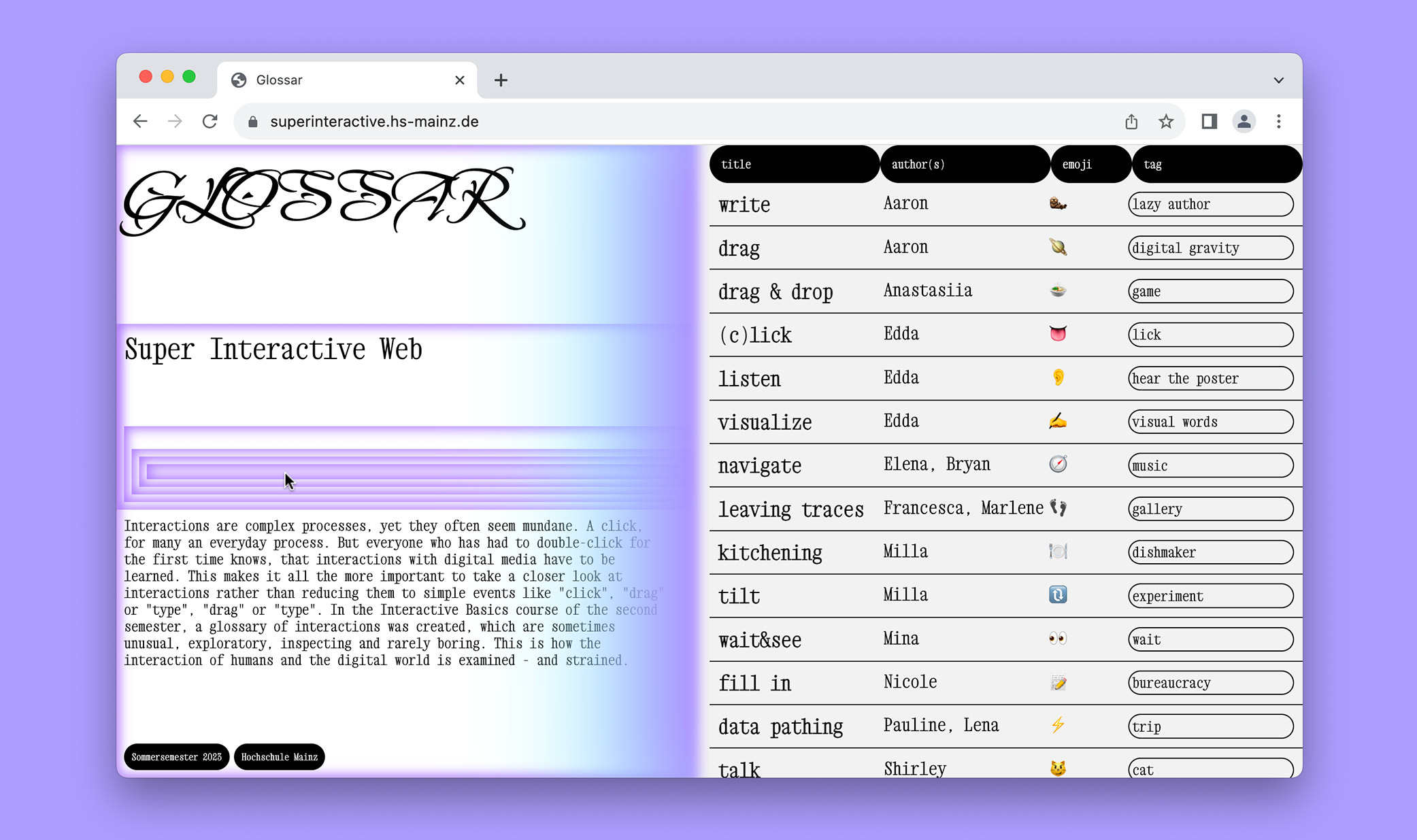Click the lightning emoji for data pathing
The image size is (1417, 840).
(x=1058, y=725)
